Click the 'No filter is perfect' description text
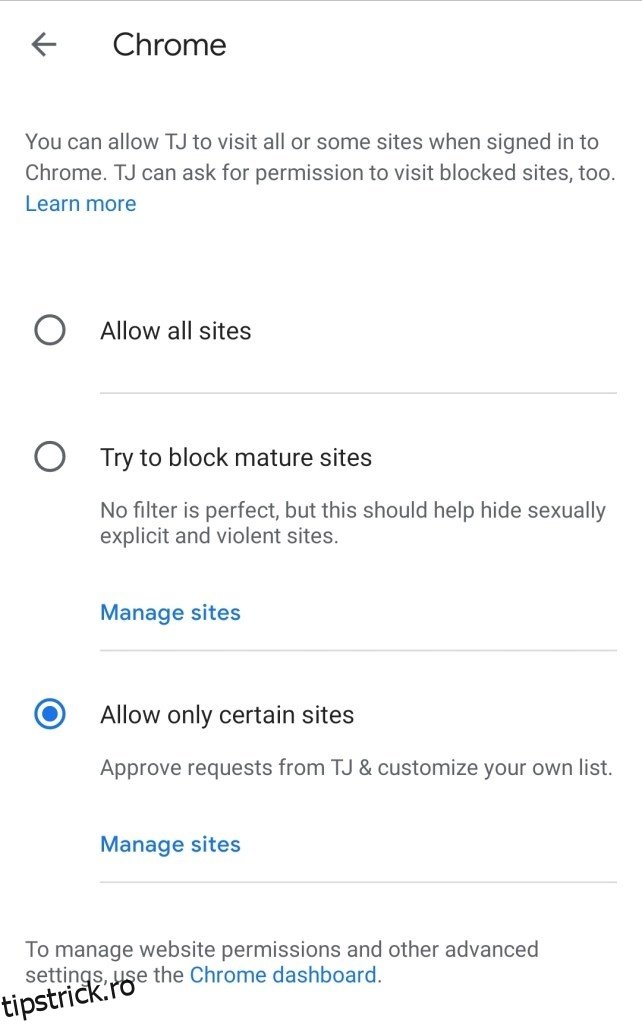Viewport: 642px width, 1024px height. [353, 523]
